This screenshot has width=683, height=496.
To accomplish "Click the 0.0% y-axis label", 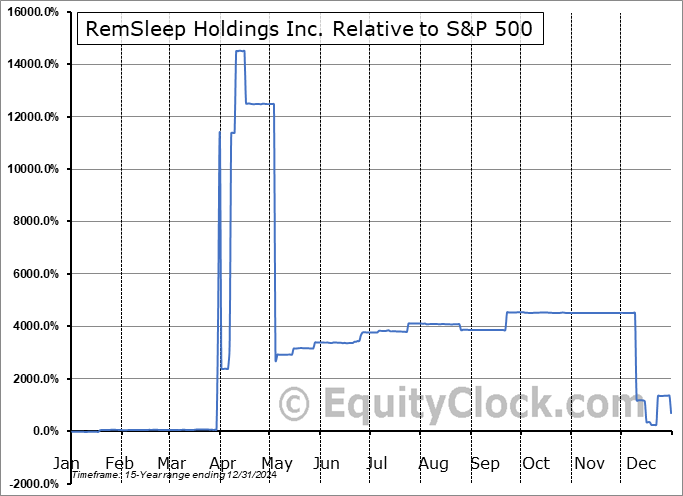I will [x=48, y=432].
